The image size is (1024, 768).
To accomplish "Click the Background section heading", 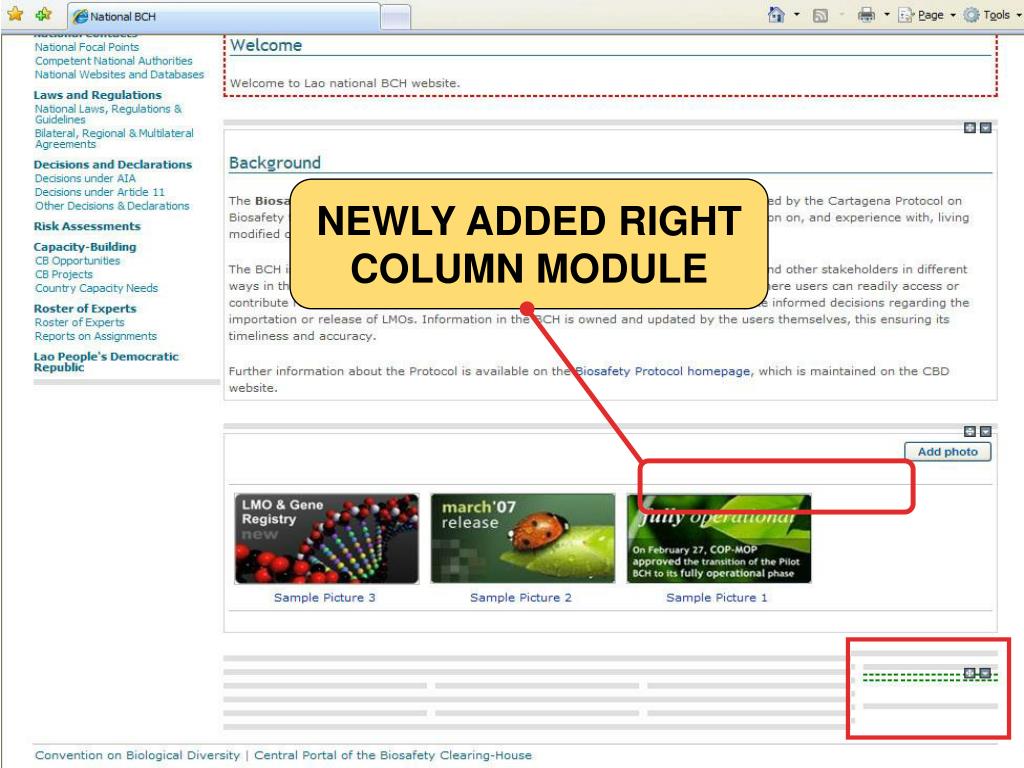I will pos(275,163).
